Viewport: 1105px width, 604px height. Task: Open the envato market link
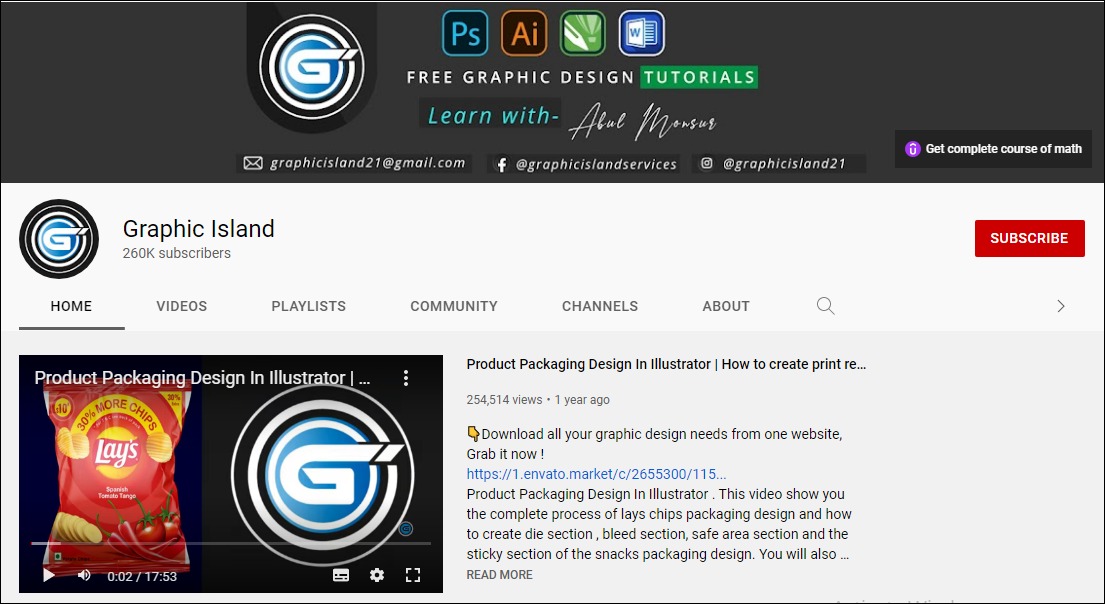pyautogui.click(x=596, y=474)
